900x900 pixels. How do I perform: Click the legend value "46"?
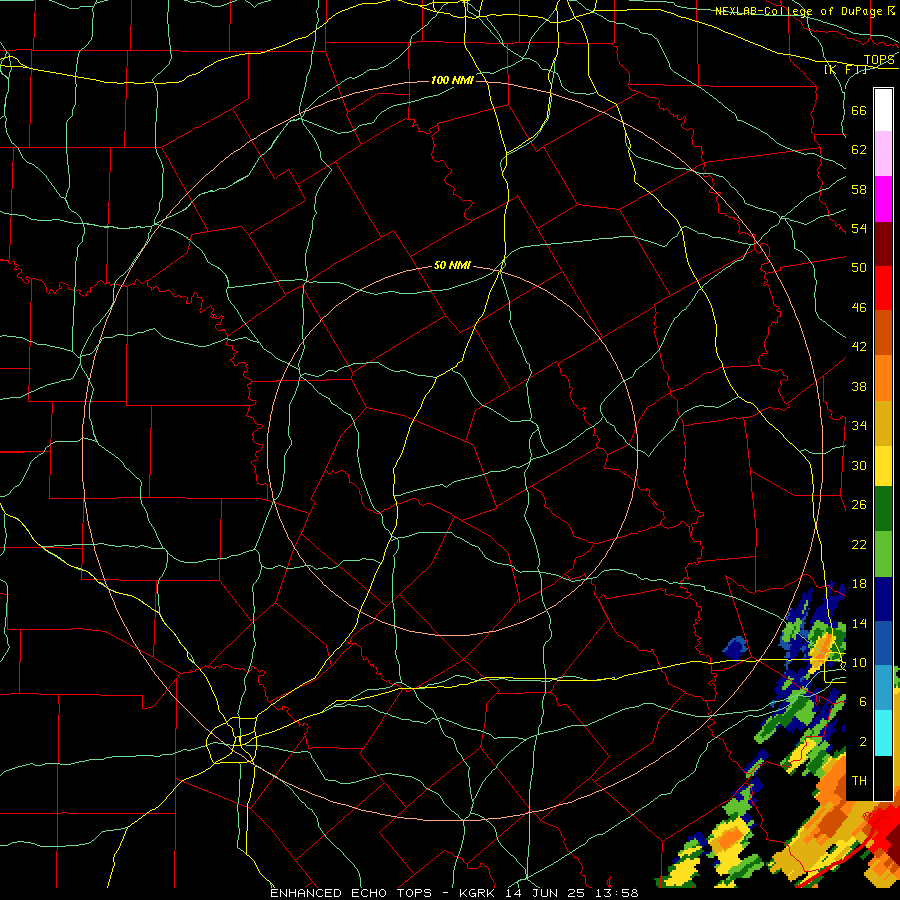[x=859, y=308]
